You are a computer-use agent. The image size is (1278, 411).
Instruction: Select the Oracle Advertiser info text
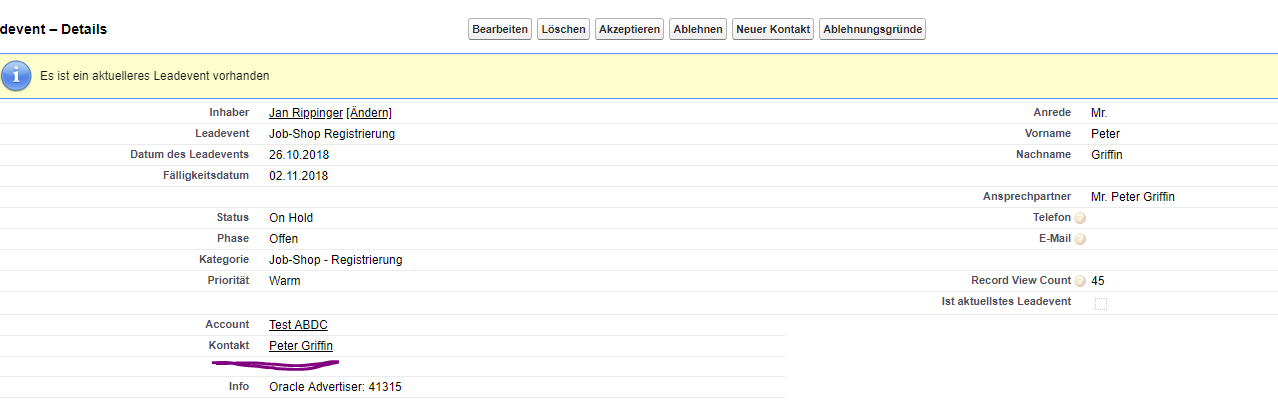(x=335, y=387)
